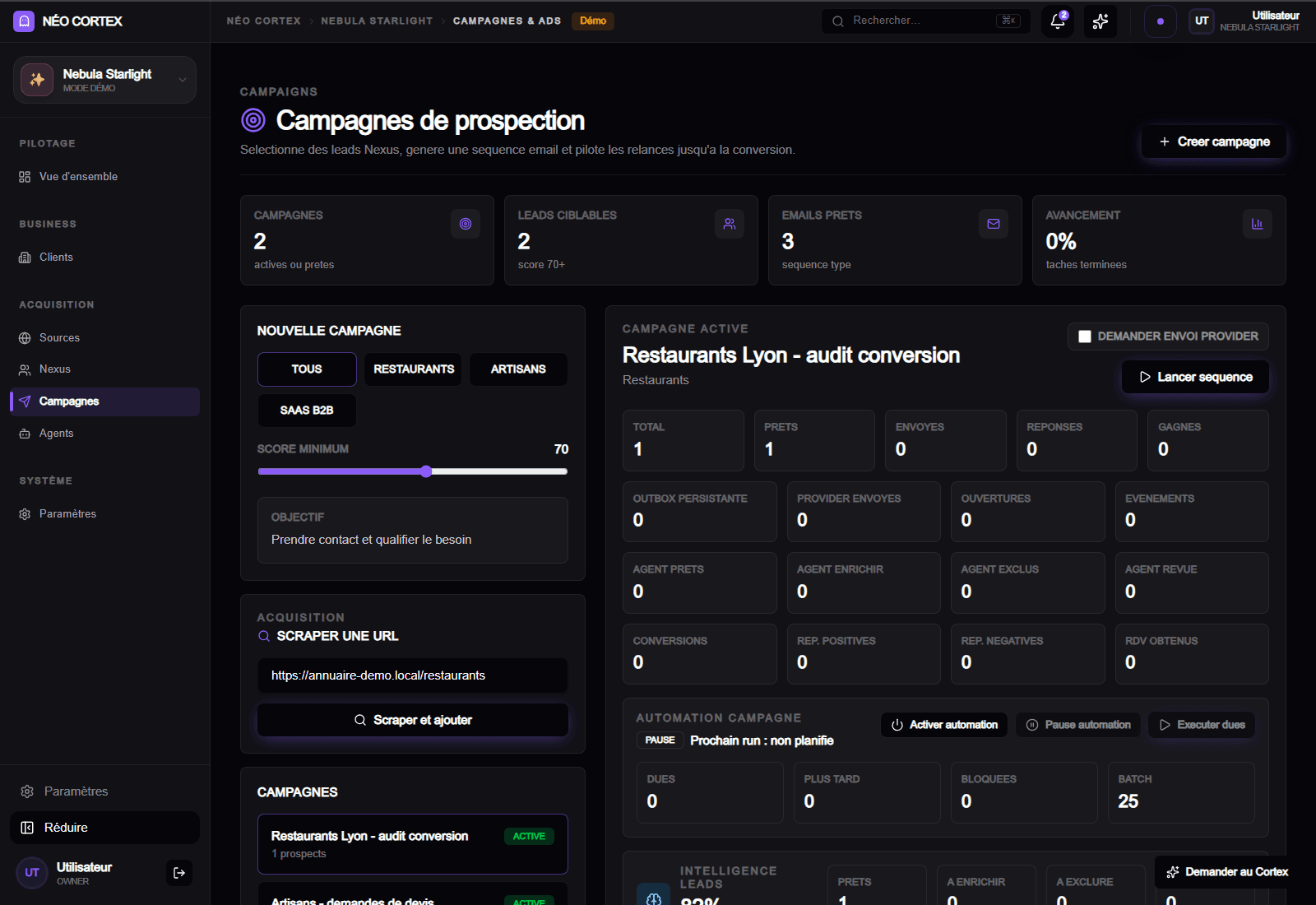The image size is (1316, 905).
Task: Open Agents in sidebar
Action: pos(104,434)
